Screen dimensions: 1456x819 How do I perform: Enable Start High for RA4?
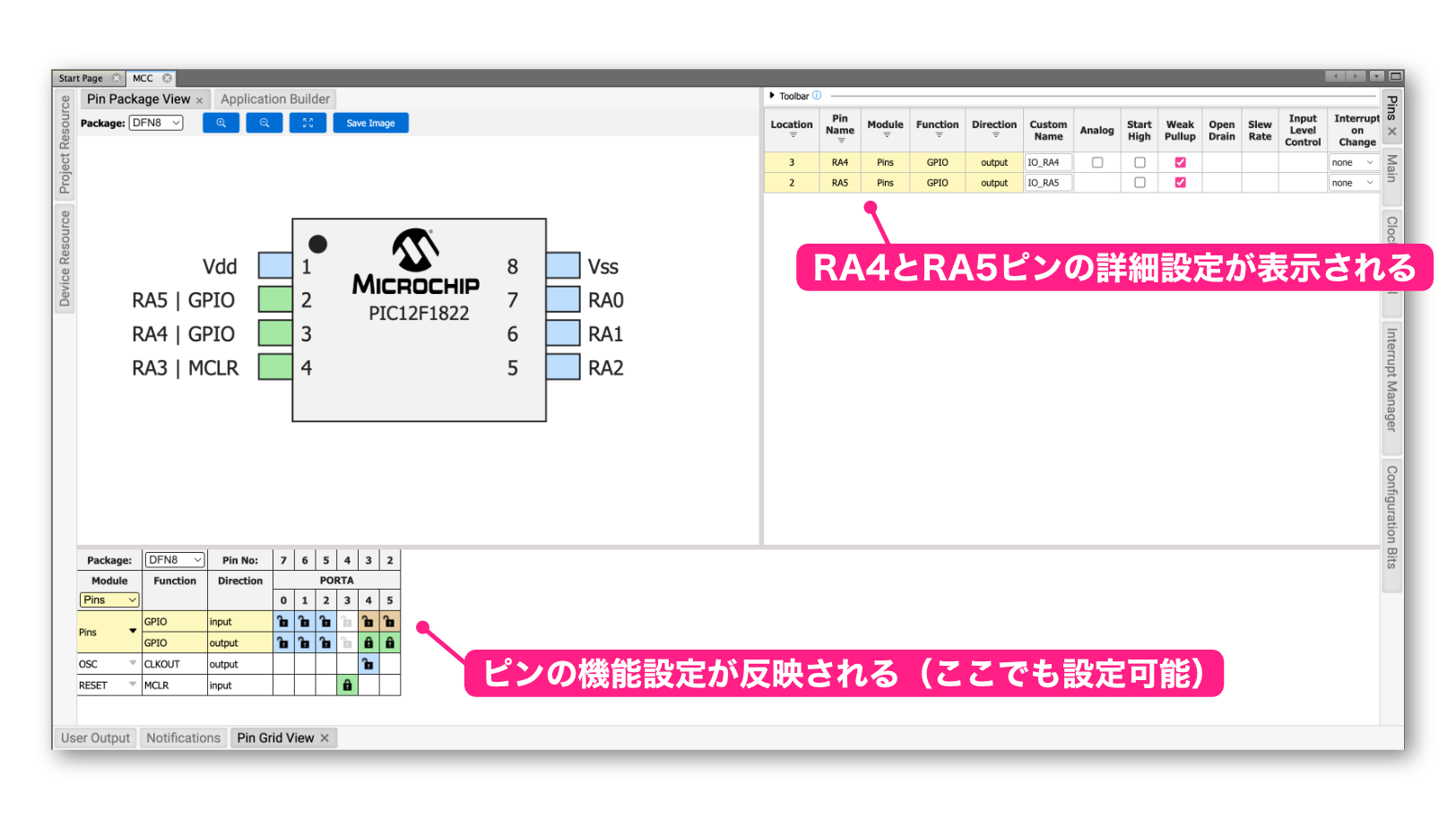(1140, 162)
